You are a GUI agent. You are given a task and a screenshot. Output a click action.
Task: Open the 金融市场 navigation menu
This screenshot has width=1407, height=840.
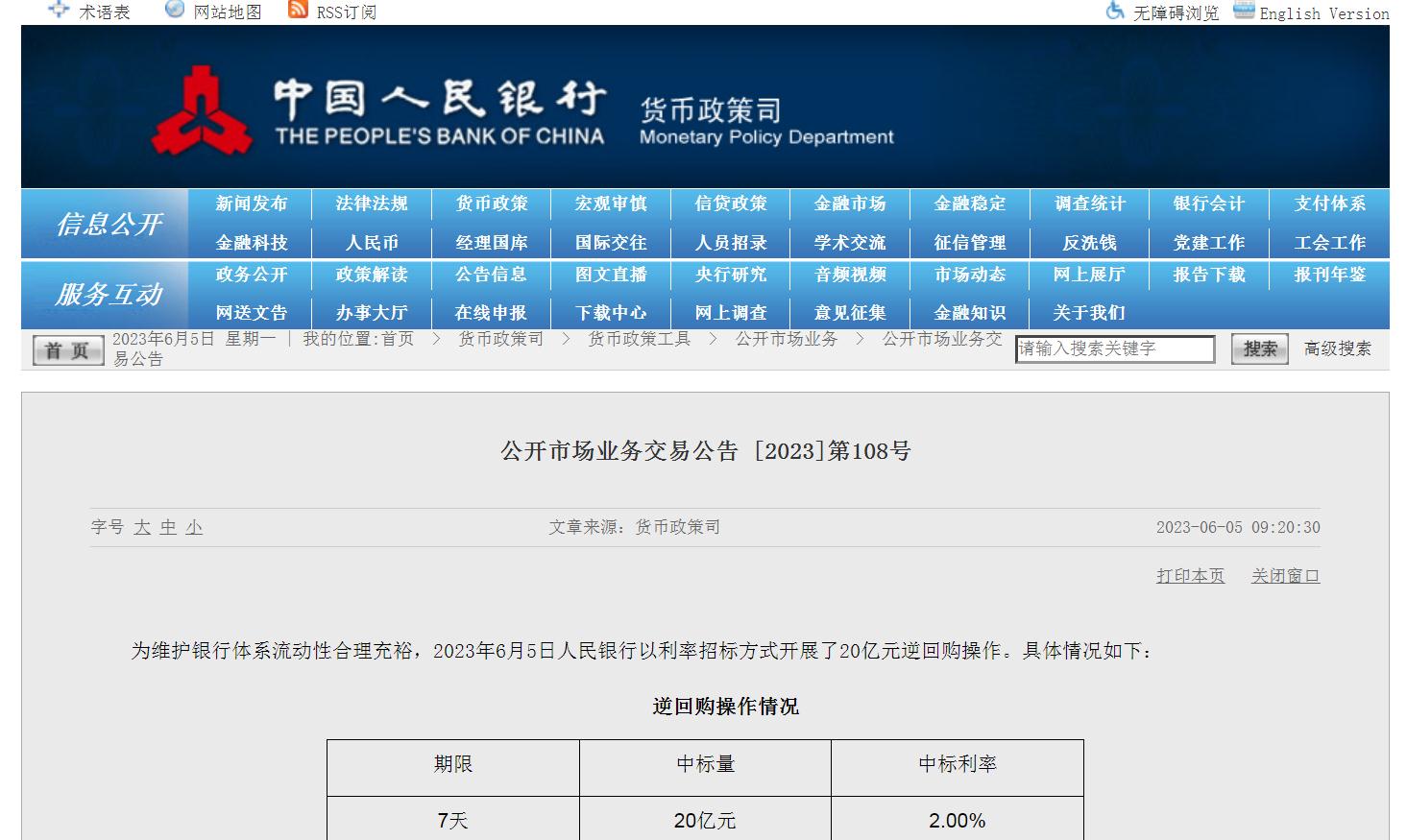pos(850,204)
